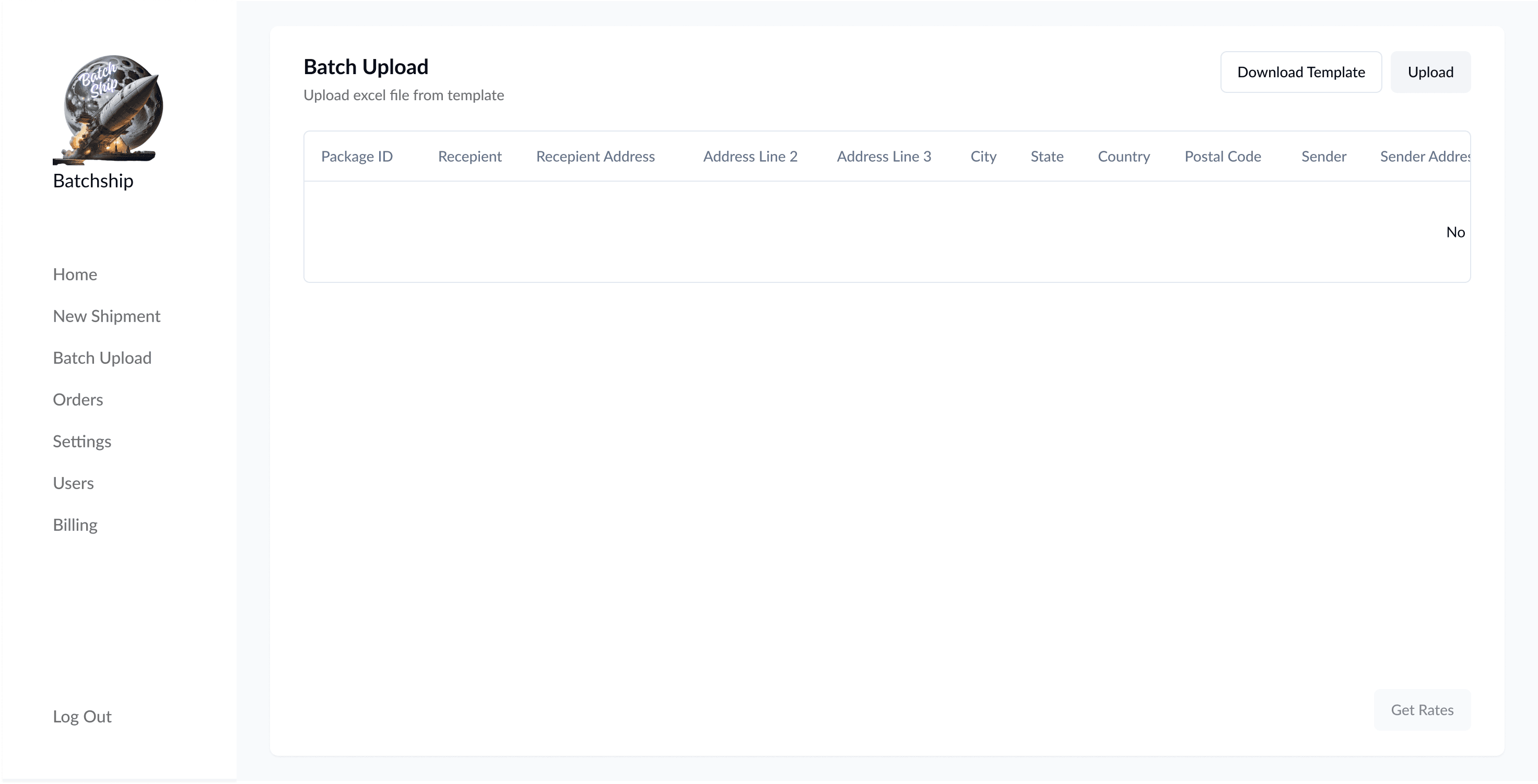
Task: Click the Package ID column header
Action: pyautogui.click(x=357, y=156)
